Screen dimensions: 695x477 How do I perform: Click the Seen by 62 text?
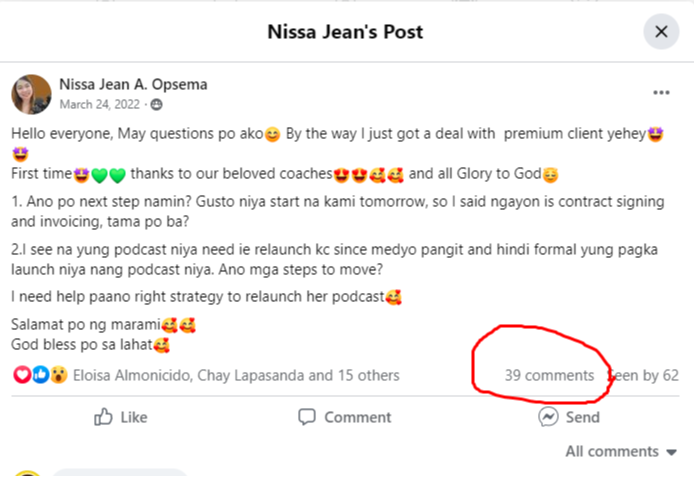click(x=644, y=376)
